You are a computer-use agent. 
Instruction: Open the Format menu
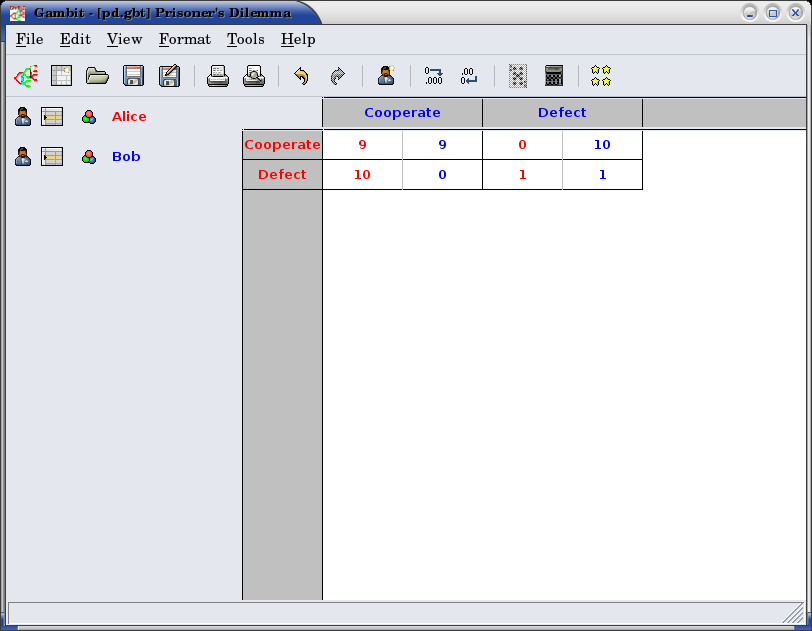point(184,39)
